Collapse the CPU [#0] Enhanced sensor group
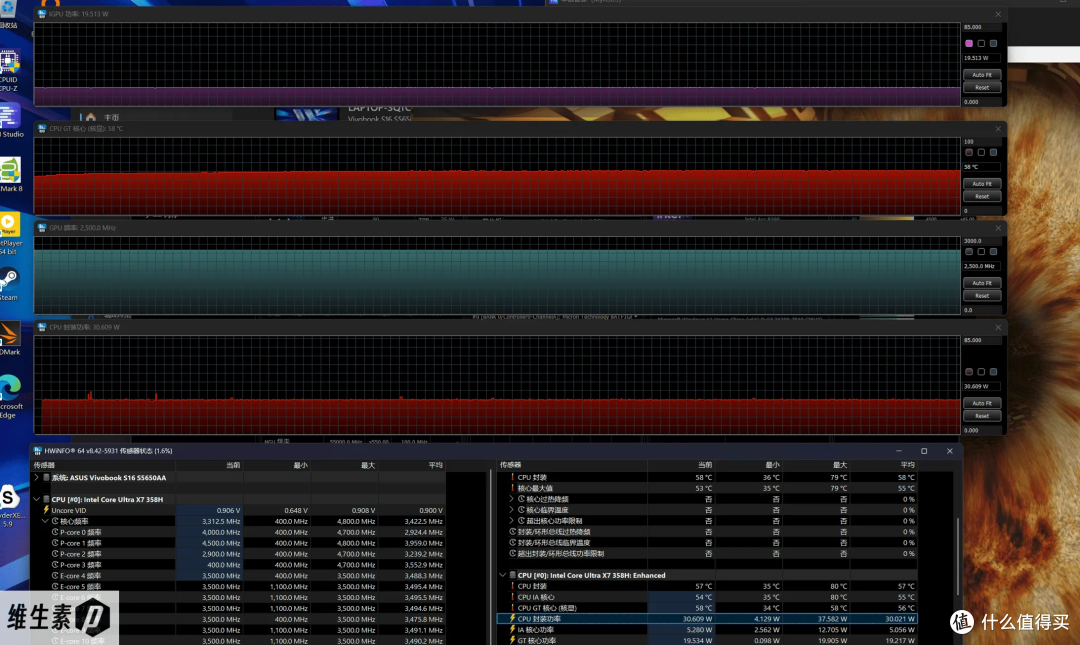The width and height of the screenshot is (1080, 645). [503, 575]
